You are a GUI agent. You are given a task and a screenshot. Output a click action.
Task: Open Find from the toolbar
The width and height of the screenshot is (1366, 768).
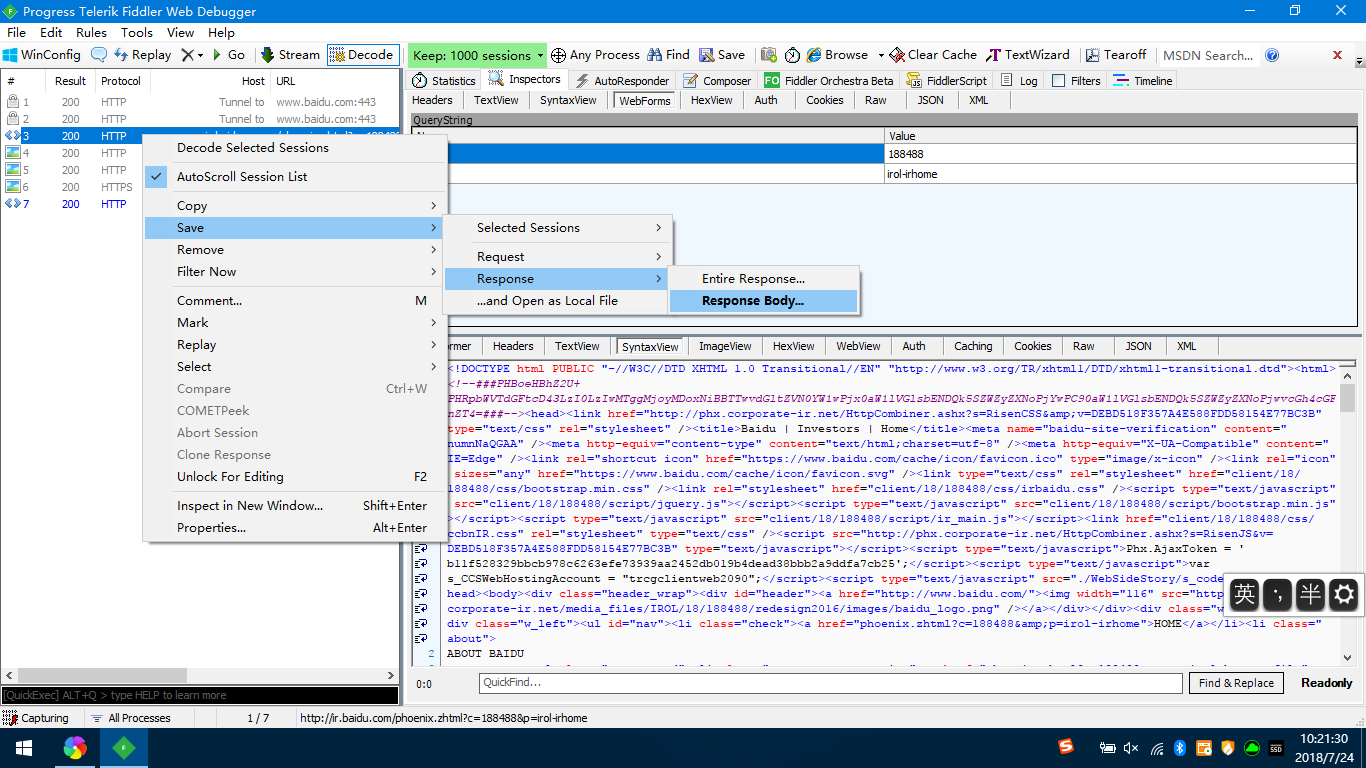[x=668, y=55]
